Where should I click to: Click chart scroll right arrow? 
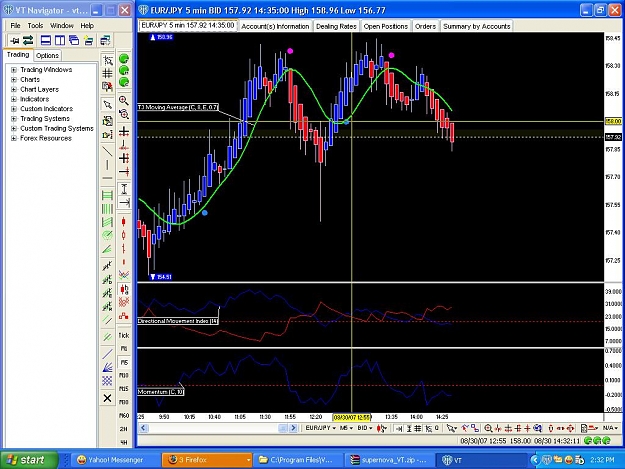point(293,428)
